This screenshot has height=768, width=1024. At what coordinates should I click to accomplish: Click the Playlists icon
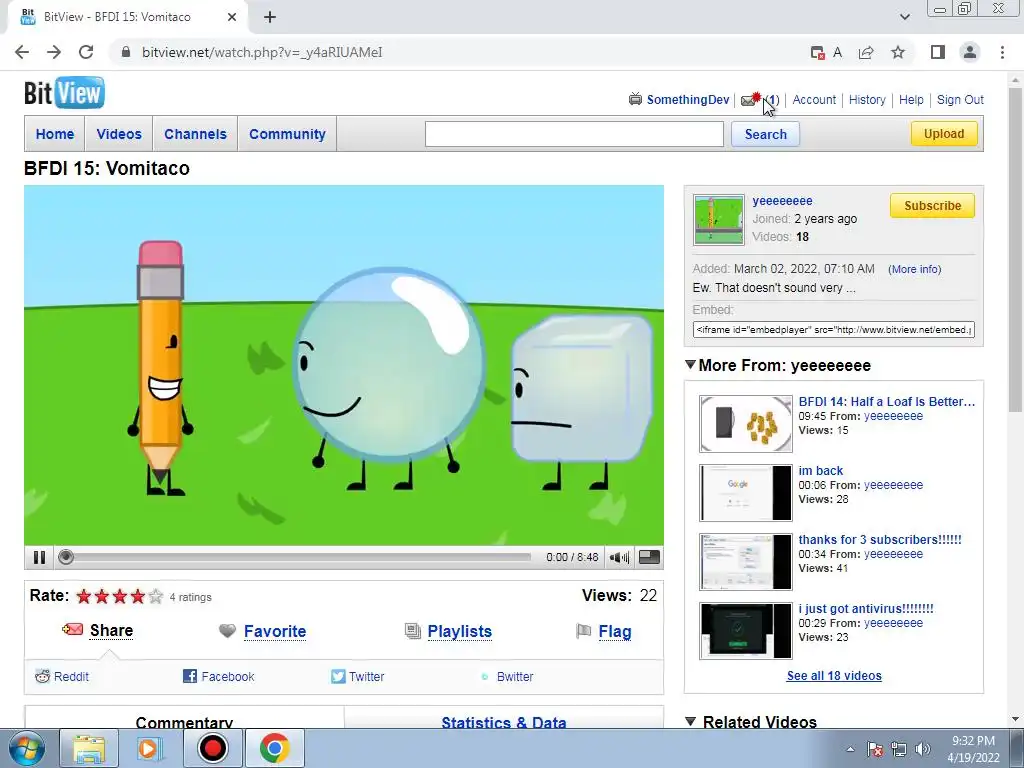(x=413, y=631)
